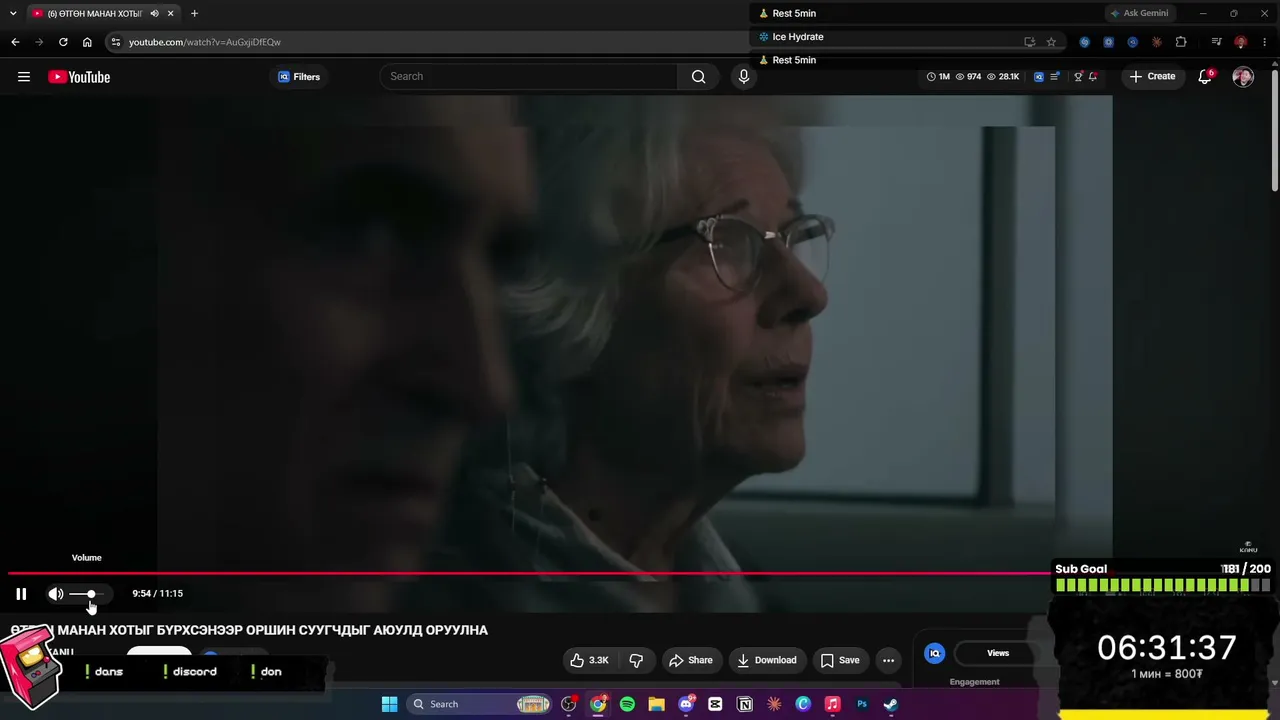Open YouTube notifications bell

click(x=1206, y=76)
